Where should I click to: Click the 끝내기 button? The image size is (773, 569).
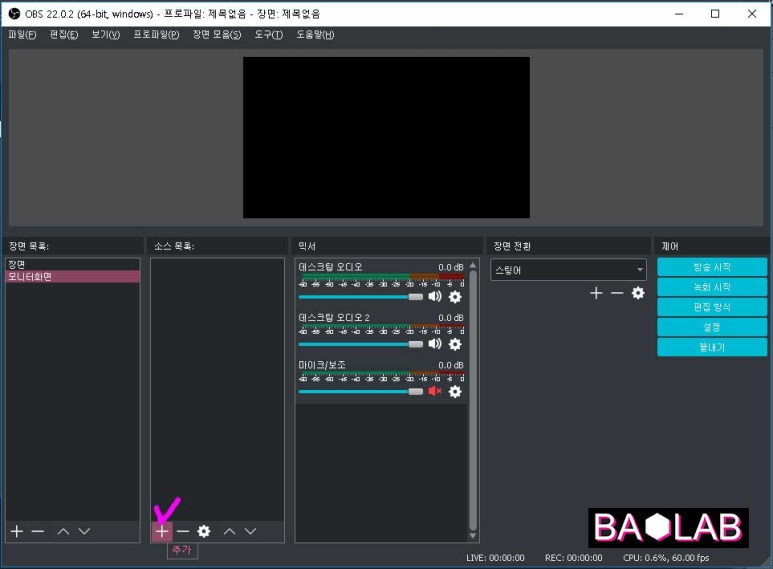click(712, 347)
